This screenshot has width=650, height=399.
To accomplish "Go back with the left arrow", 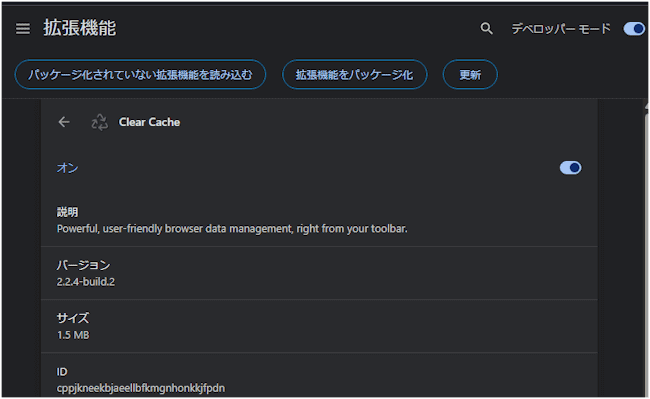I will coord(64,122).
